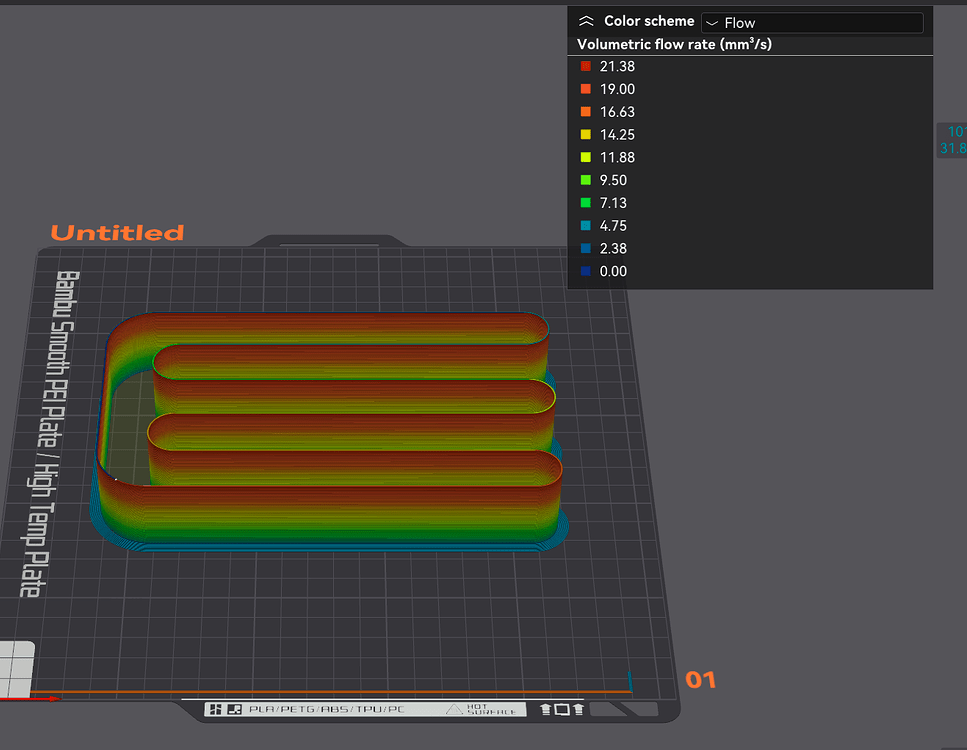
Task: Click the 4.75 flow rate teal swatch
Action: 586,226
